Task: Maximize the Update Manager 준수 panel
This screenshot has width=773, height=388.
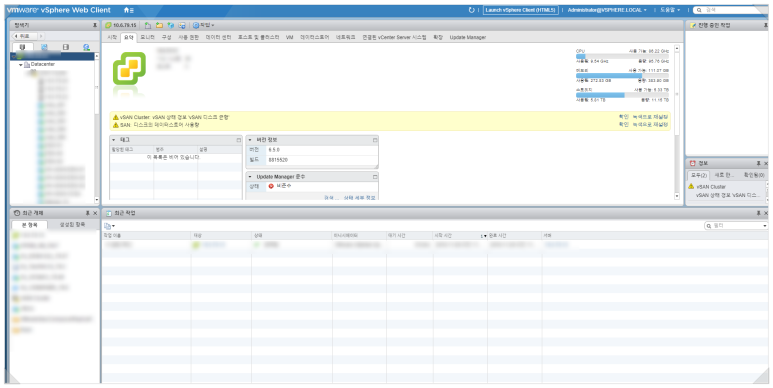Action: 375,176
